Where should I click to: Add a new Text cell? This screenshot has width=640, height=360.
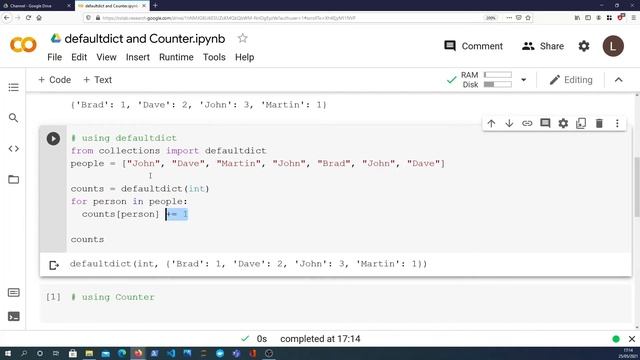(97, 80)
